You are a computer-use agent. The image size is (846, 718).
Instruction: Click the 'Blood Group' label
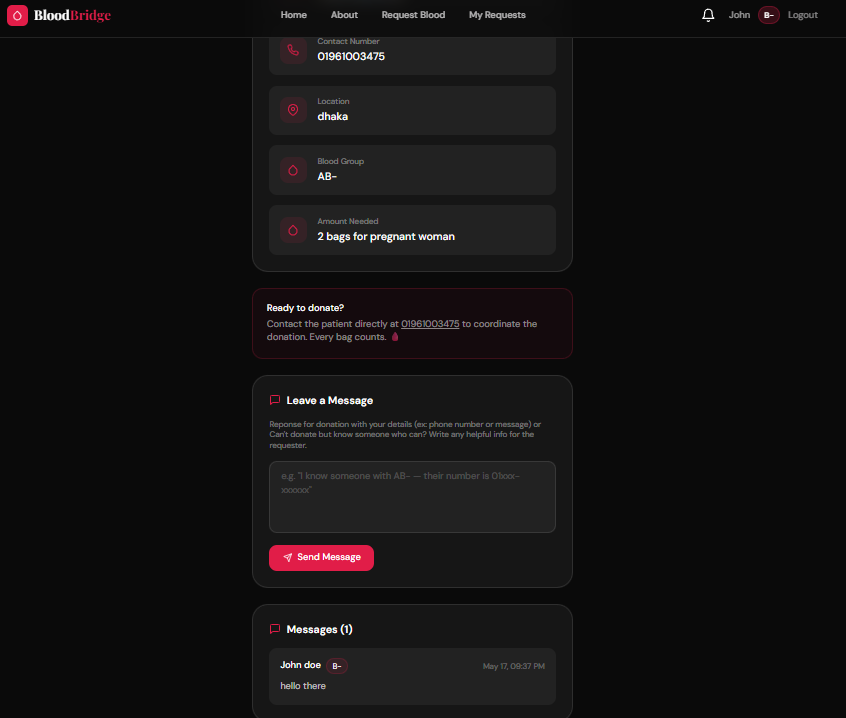coord(340,161)
